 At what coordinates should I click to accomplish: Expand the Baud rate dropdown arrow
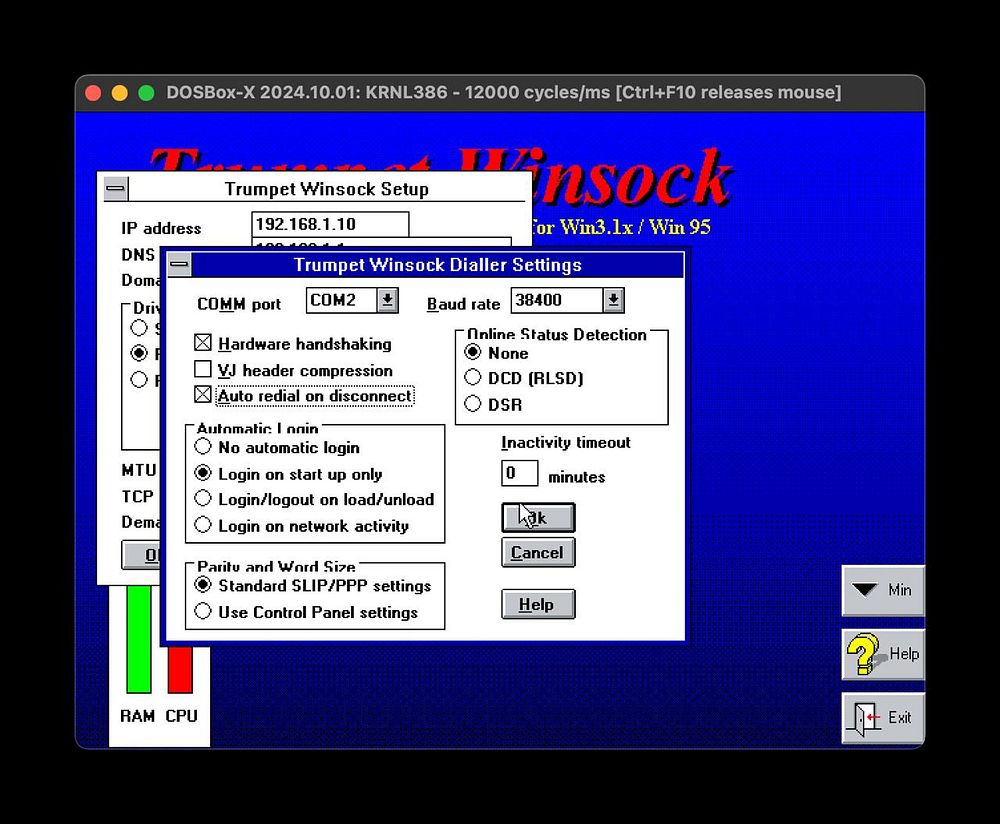(613, 300)
